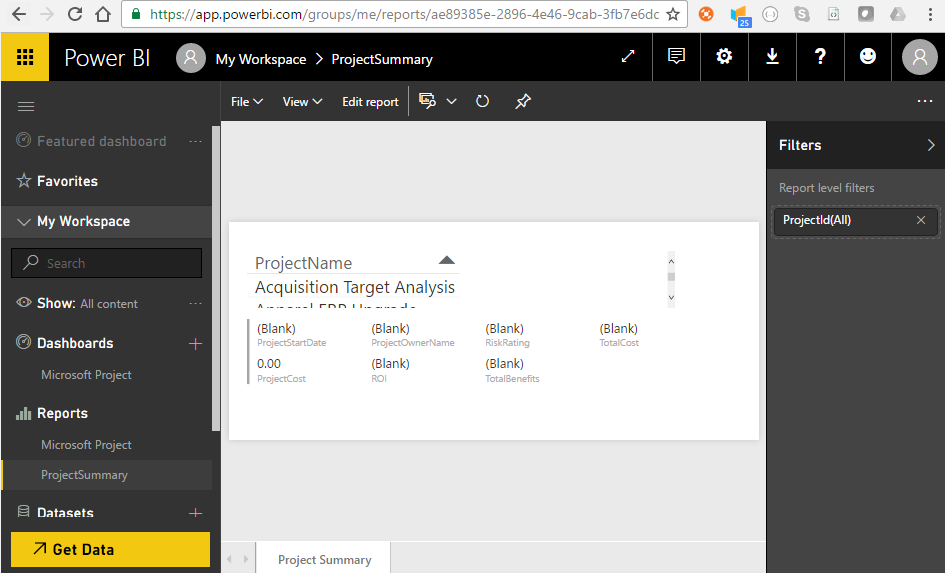Open the File menu dropdown
This screenshot has width=945, height=573.
click(x=246, y=101)
